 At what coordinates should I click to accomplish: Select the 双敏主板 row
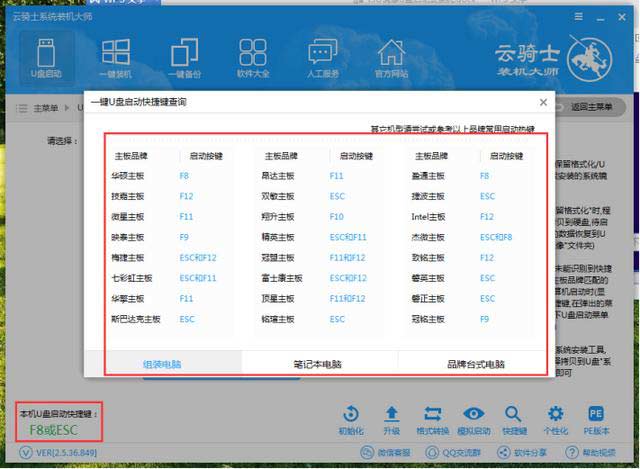[x=320, y=196]
